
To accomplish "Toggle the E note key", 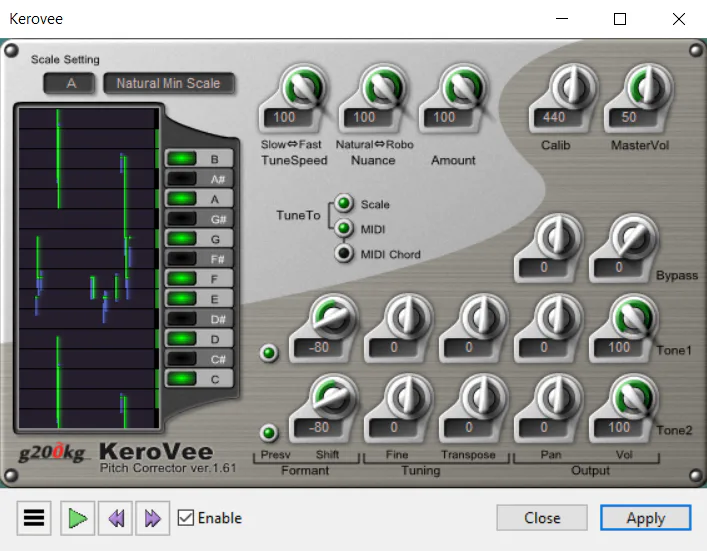I will coord(199,299).
